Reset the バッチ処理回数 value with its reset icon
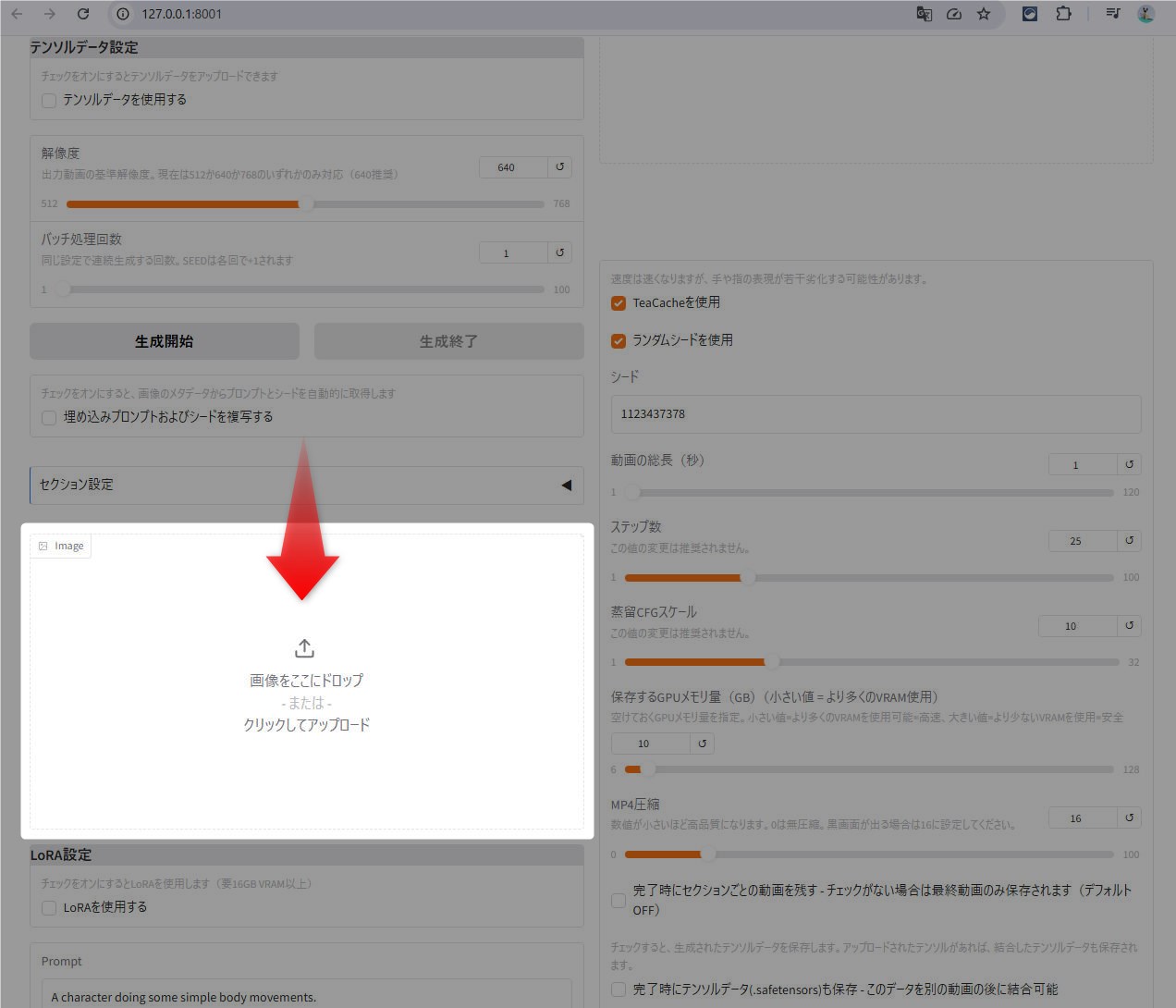Screen dimensions: 1176x1008 click(559, 252)
